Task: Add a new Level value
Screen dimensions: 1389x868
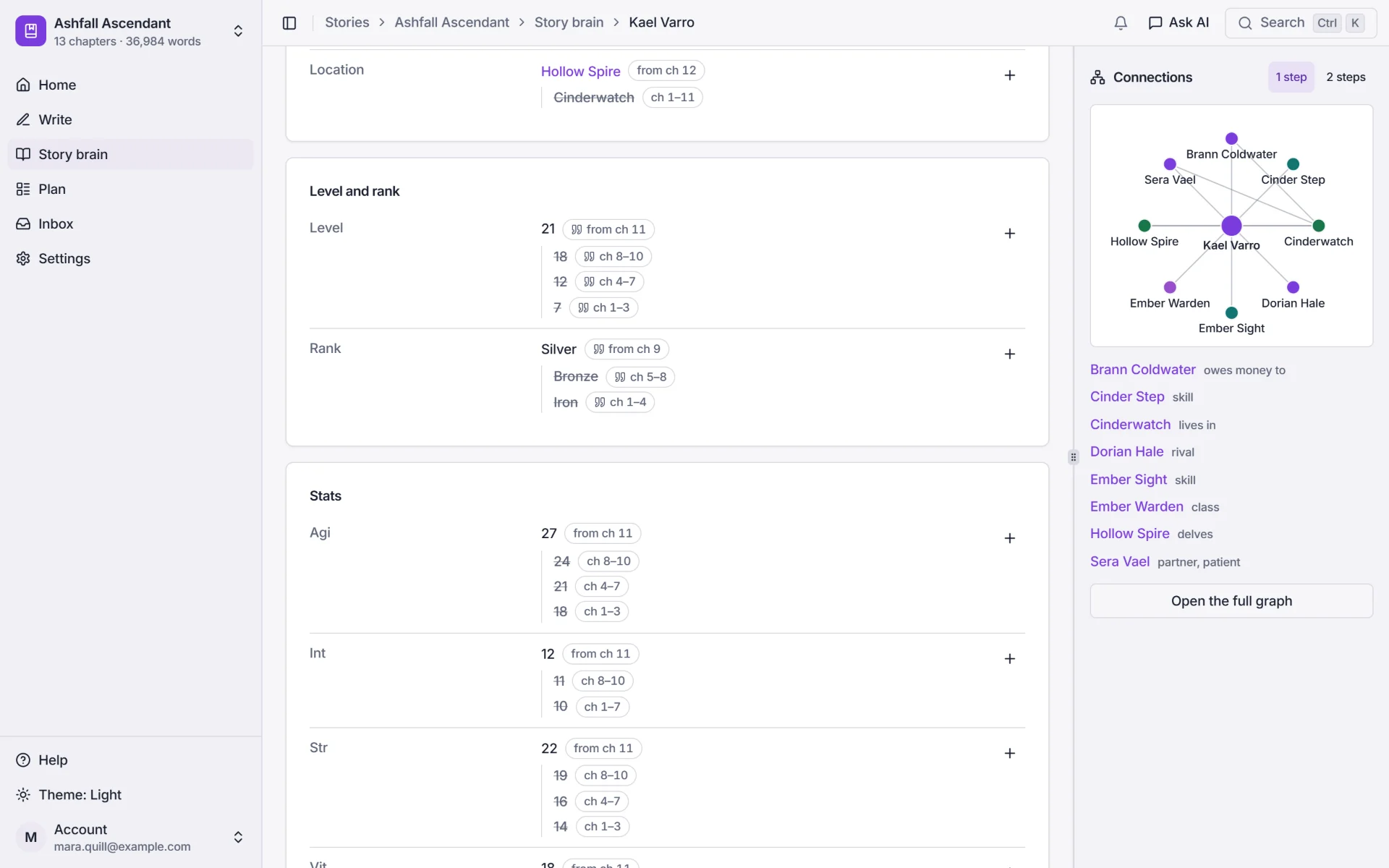Action: (x=1010, y=234)
